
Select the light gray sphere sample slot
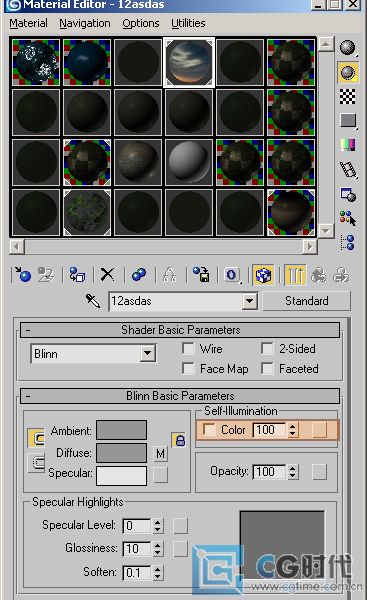[189, 162]
